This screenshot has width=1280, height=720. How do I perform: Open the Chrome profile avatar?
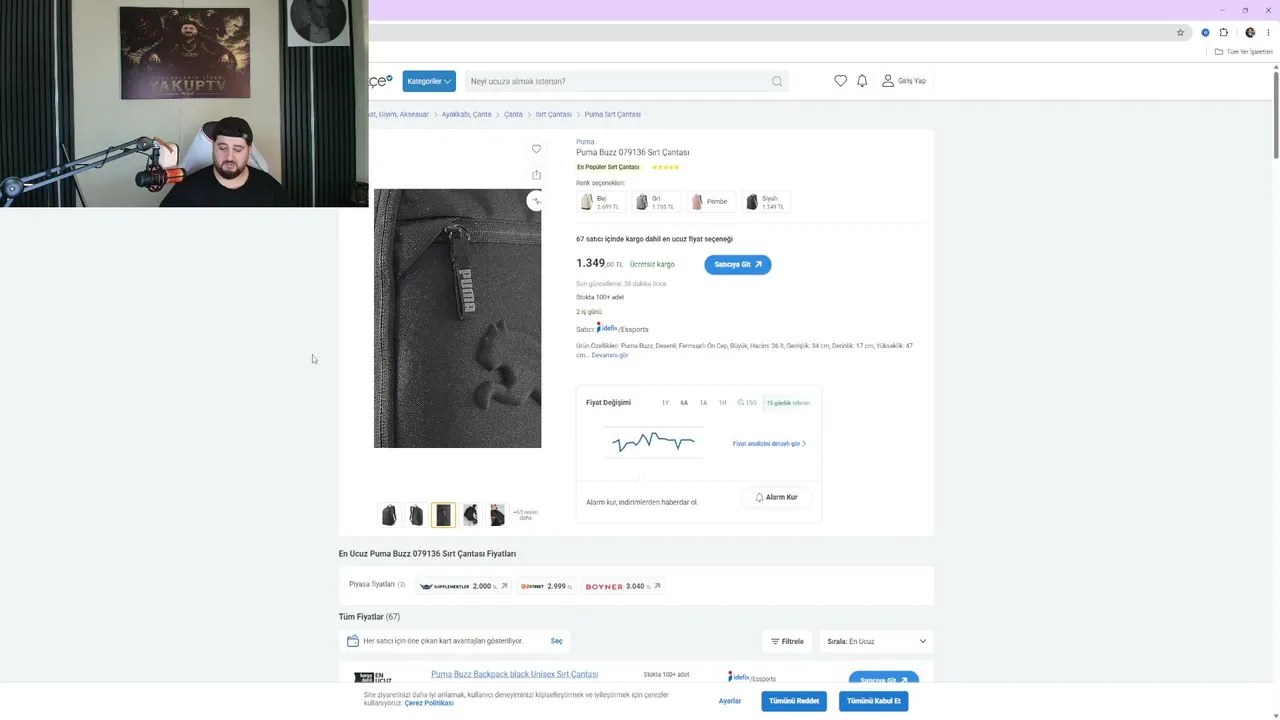click(x=1250, y=32)
